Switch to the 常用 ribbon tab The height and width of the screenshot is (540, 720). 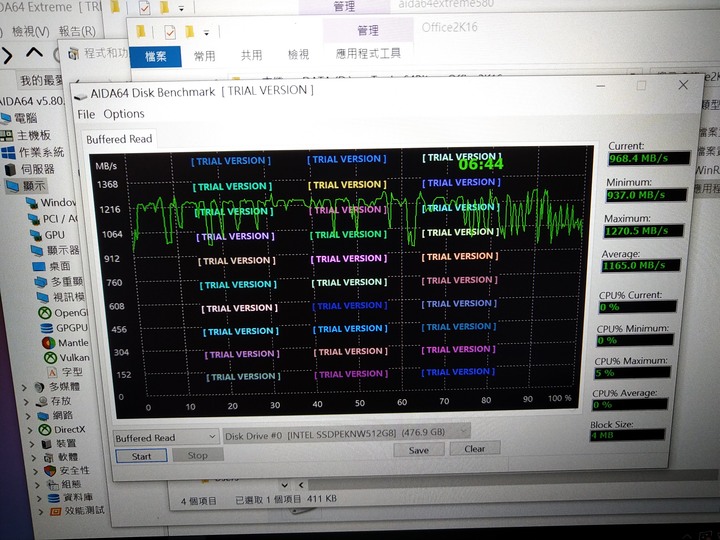point(204,56)
